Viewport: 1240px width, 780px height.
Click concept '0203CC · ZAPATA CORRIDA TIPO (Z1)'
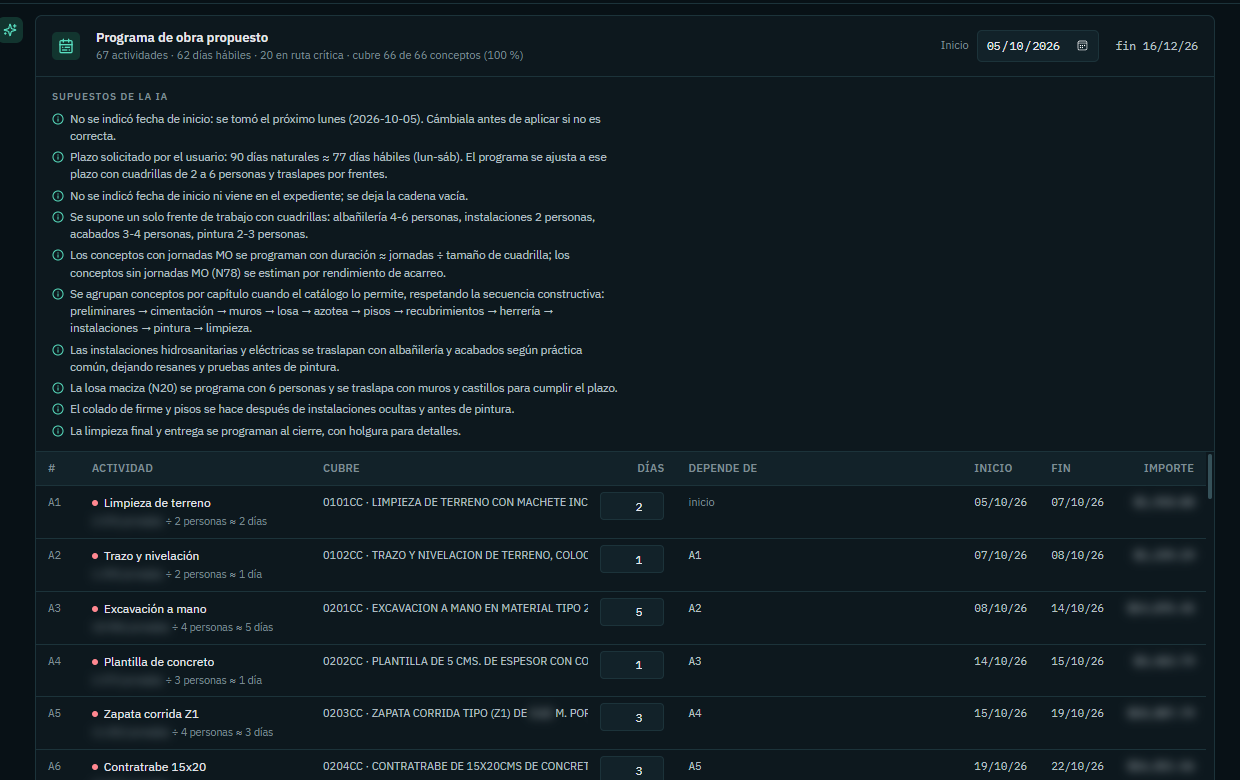(455, 713)
